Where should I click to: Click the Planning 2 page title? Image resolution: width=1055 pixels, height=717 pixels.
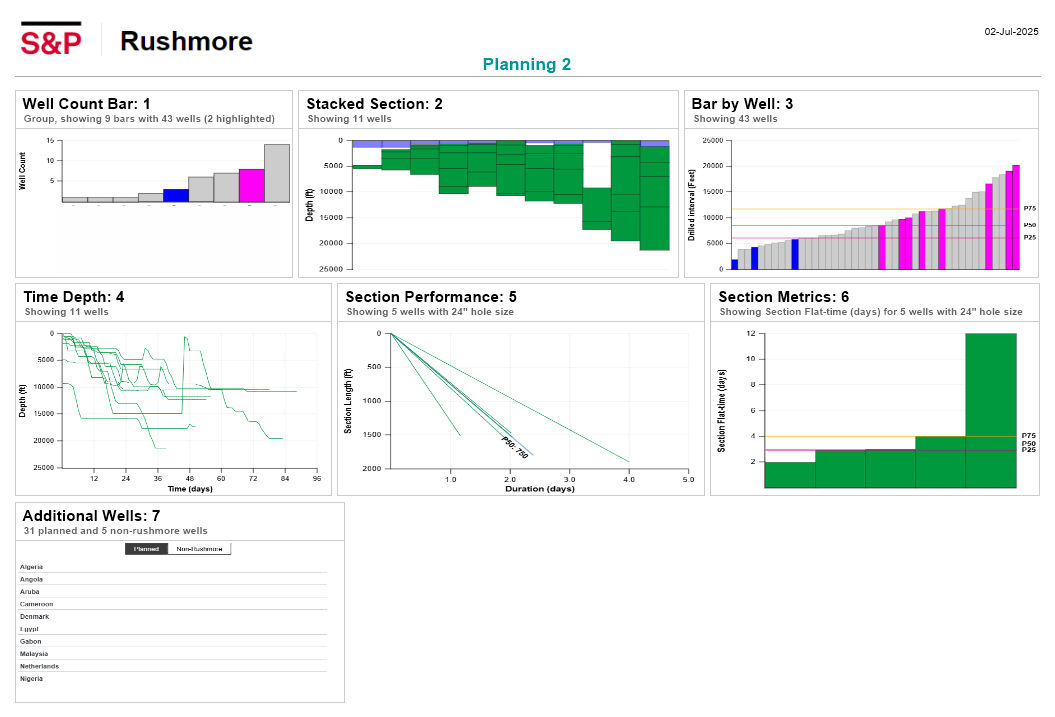[527, 65]
